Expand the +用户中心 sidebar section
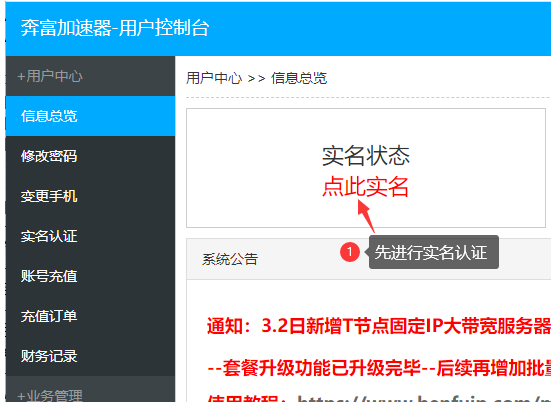The height and width of the screenshot is (414, 552). point(90,76)
